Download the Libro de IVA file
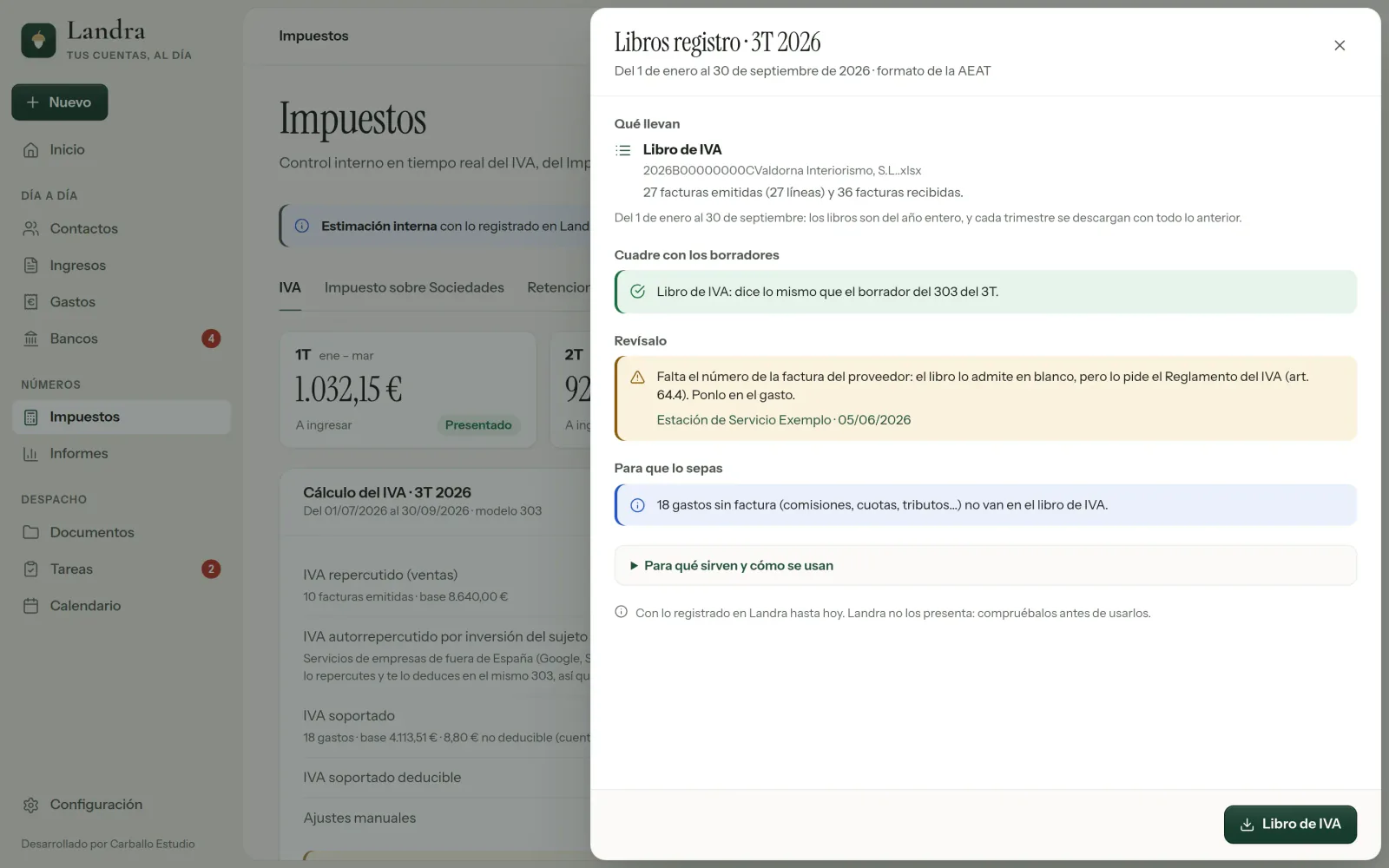 tap(1290, 825)
